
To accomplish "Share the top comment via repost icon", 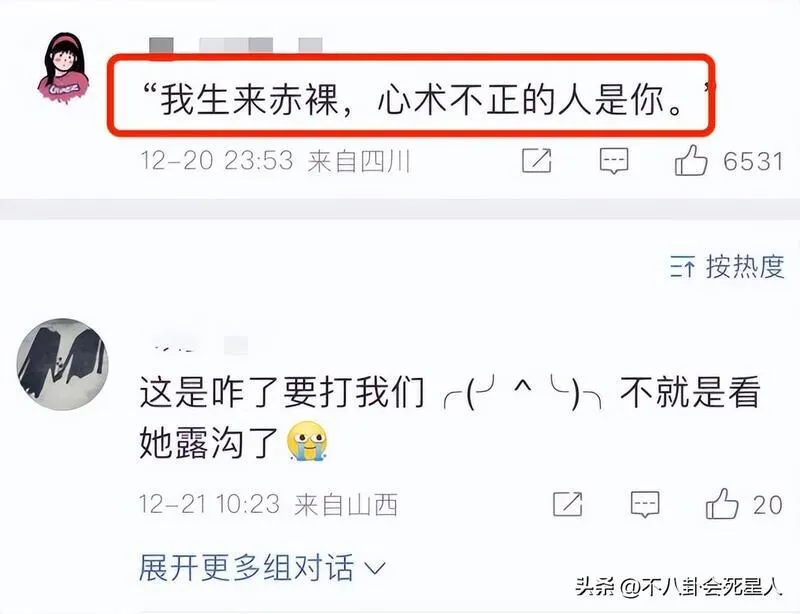I will pyautogui.click(x=537, y=161).
